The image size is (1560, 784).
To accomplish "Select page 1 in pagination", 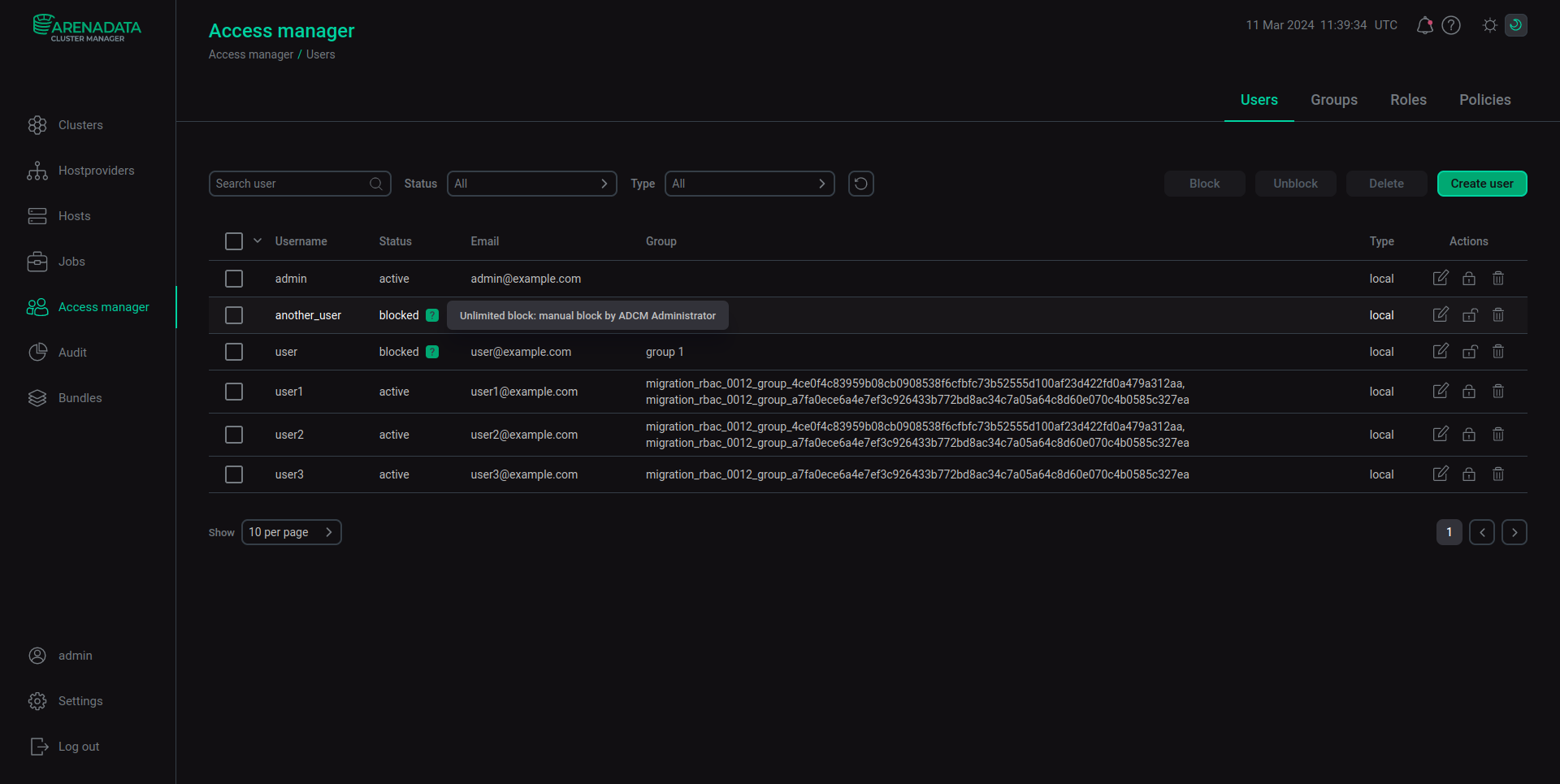I will coord(1449,532).
